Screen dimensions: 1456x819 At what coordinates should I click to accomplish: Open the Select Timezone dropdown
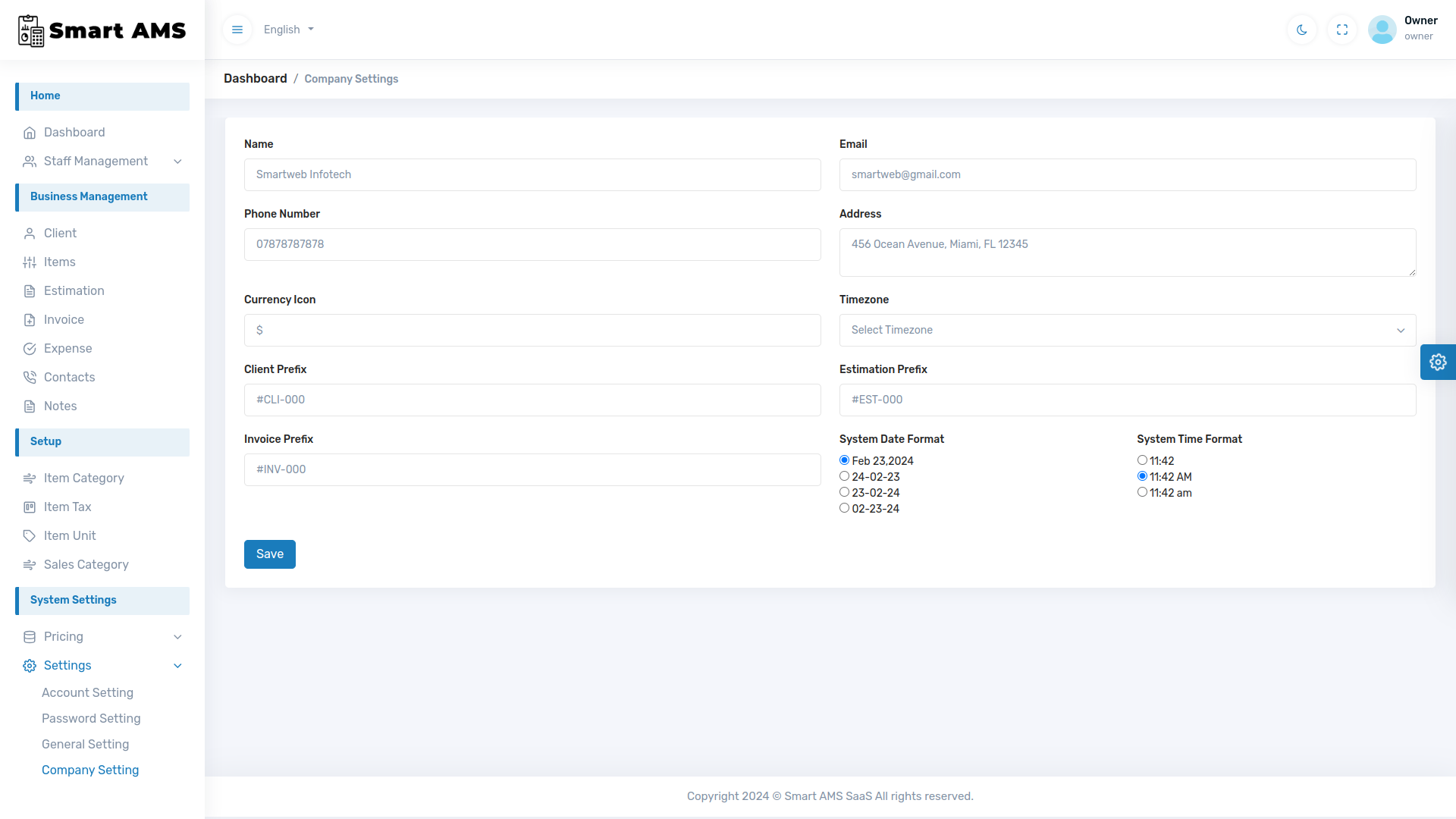pos(1127,330)
